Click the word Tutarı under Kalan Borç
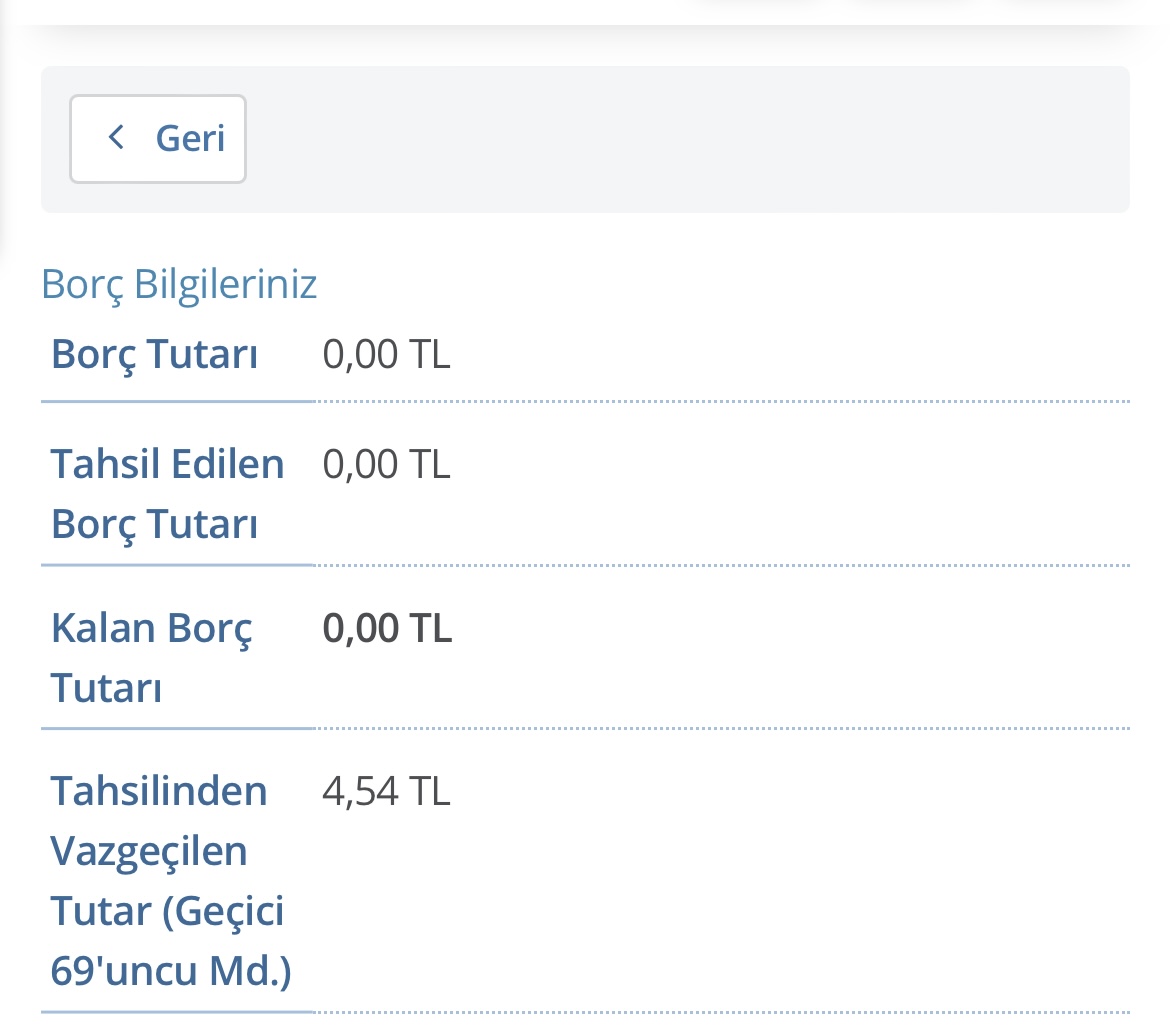Viewport: 1170px width, 1036px height. (106, 688)
